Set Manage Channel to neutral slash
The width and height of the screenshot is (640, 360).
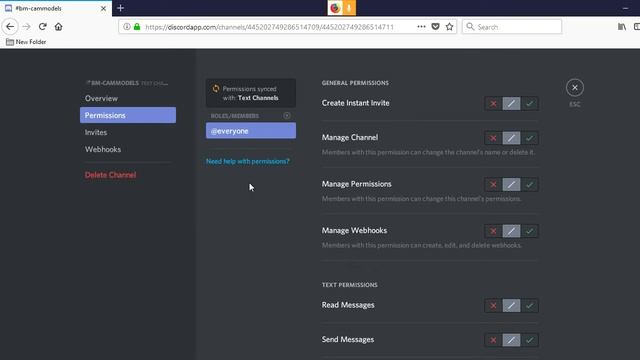pos(511,138)
